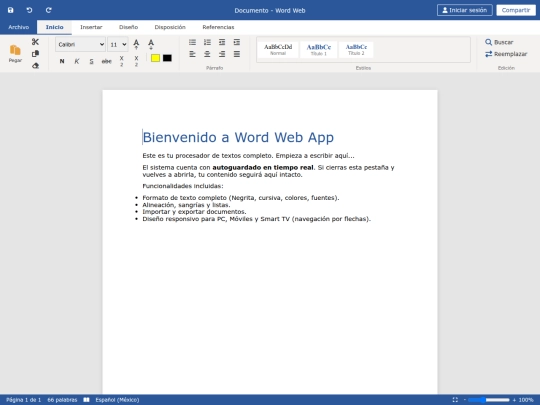This screenshot has width=540, height=405.
Task: Apply the Normal style
Action: coord(278,49)
